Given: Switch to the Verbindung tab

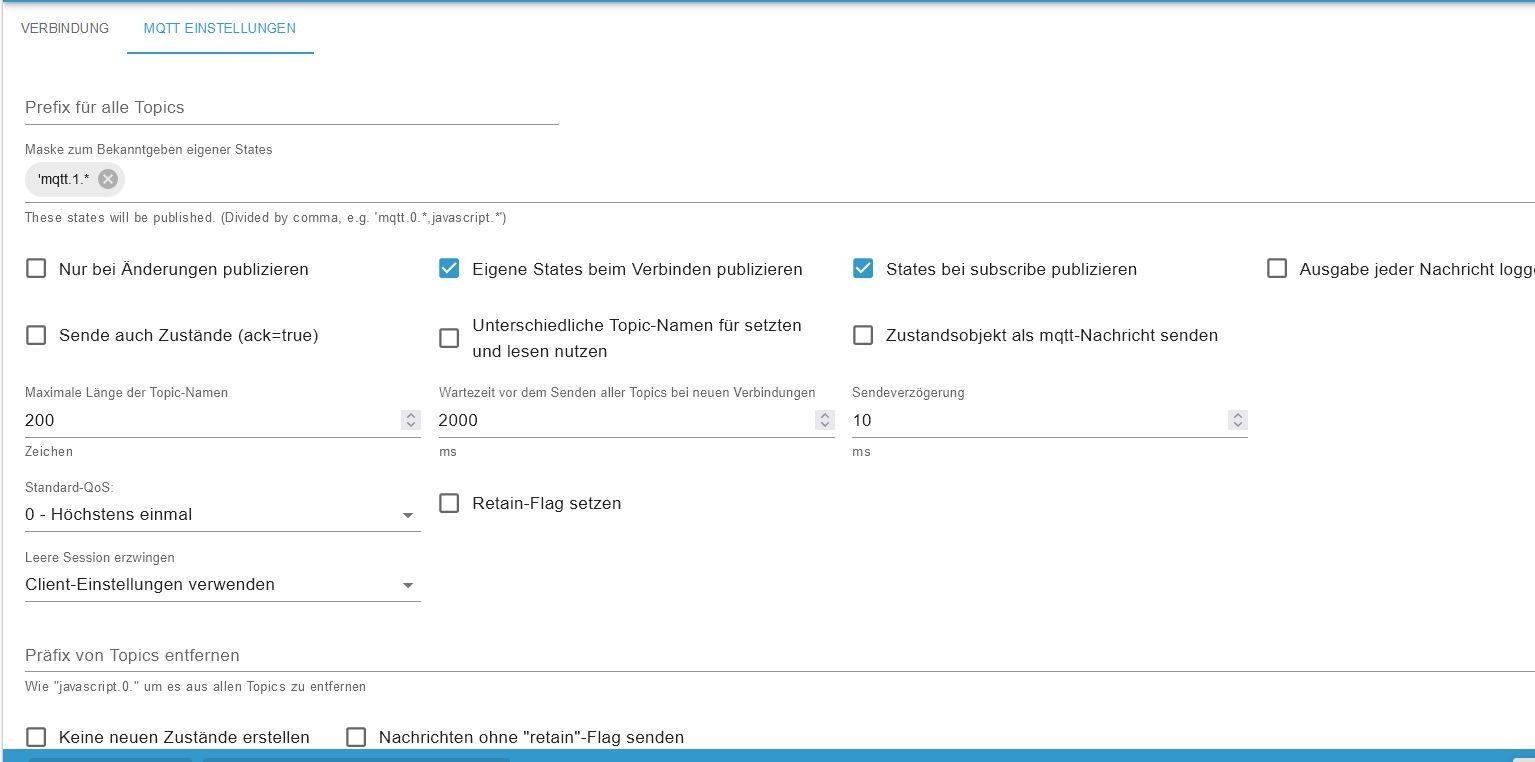Looking at the screenshot, I should (65, 28).
